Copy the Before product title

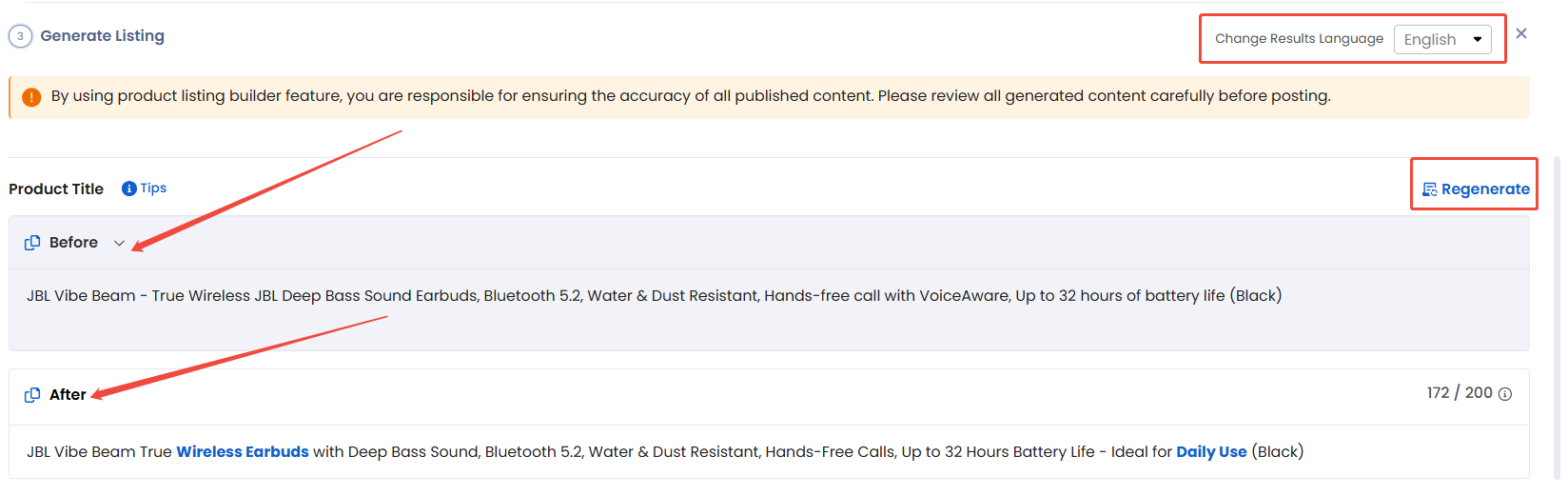point(32,243)
